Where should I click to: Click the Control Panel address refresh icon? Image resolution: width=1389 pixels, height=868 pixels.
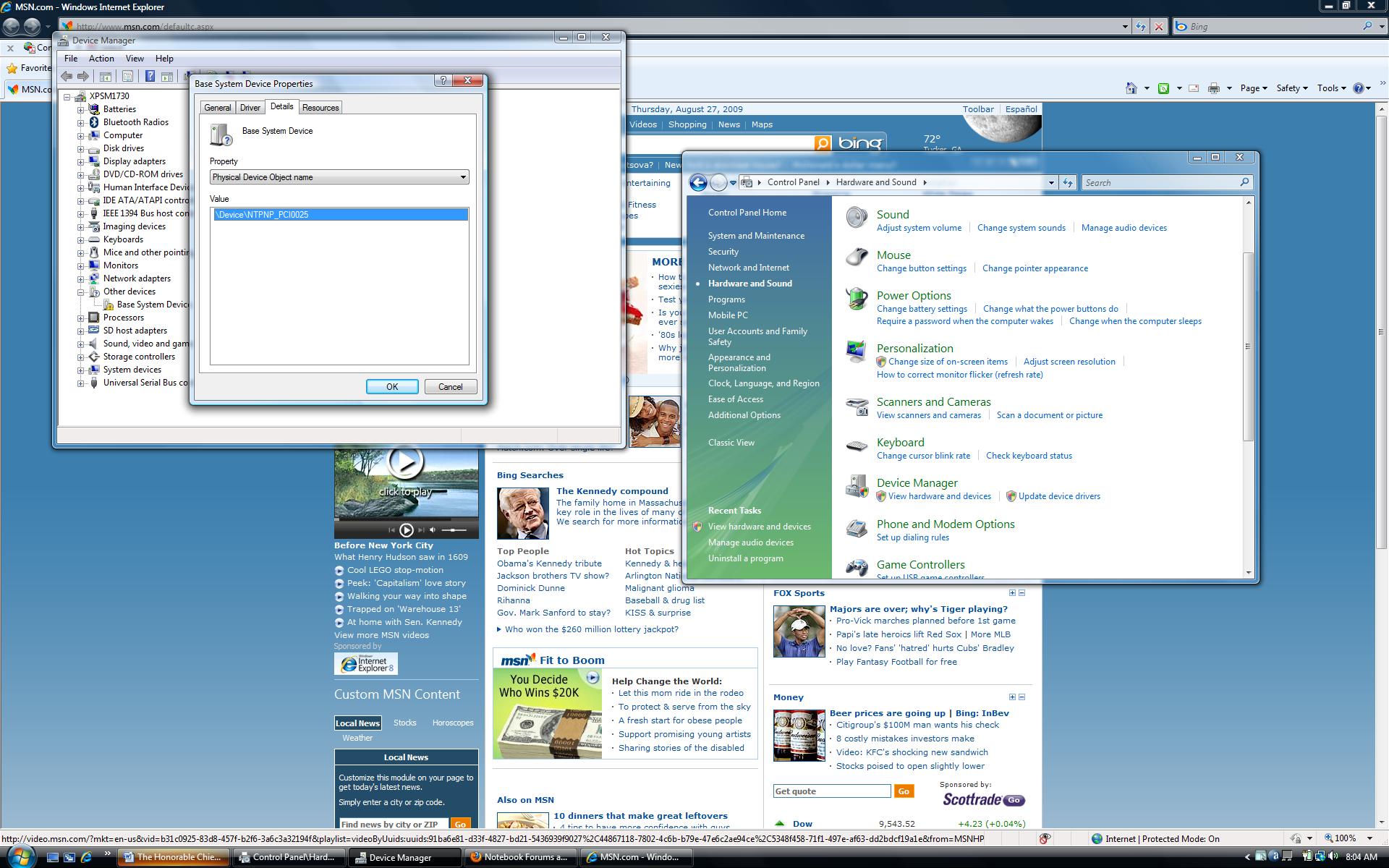click(1068, 183)
